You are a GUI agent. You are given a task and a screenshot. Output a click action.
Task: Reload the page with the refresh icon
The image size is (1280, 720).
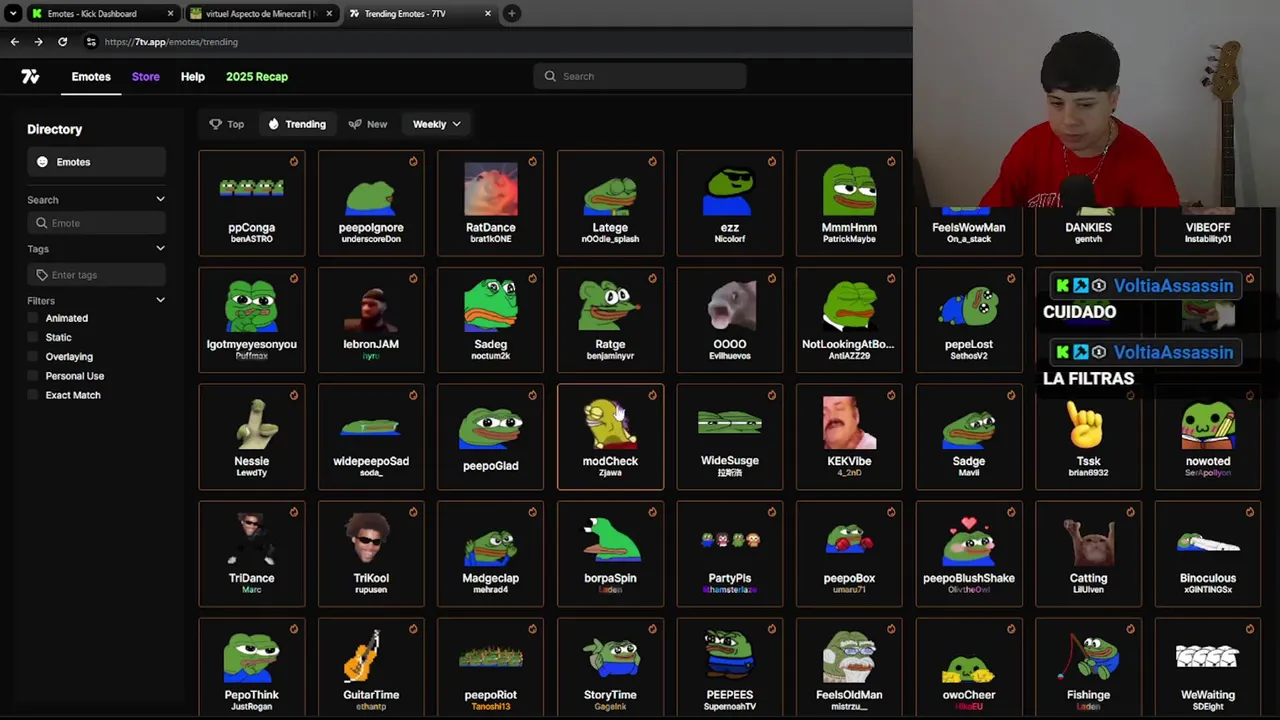(62, 42)
